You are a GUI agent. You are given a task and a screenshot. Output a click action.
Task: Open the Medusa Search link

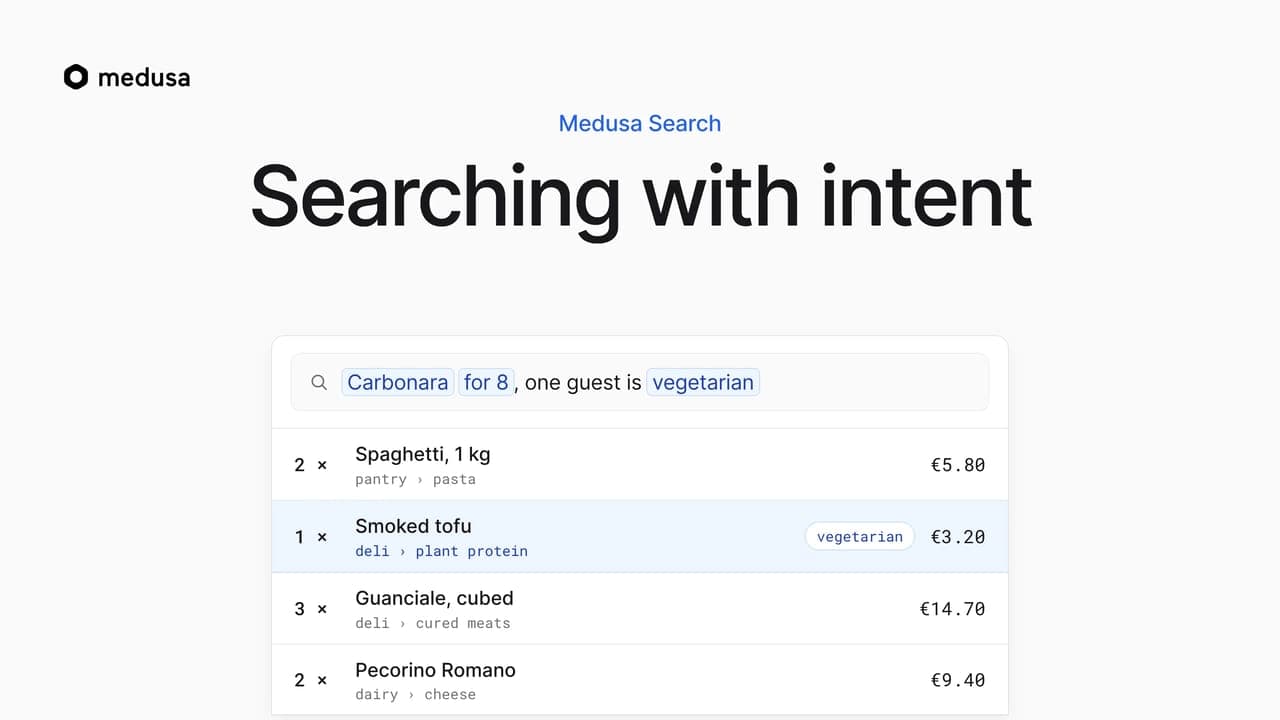click(x=640, y=123)
